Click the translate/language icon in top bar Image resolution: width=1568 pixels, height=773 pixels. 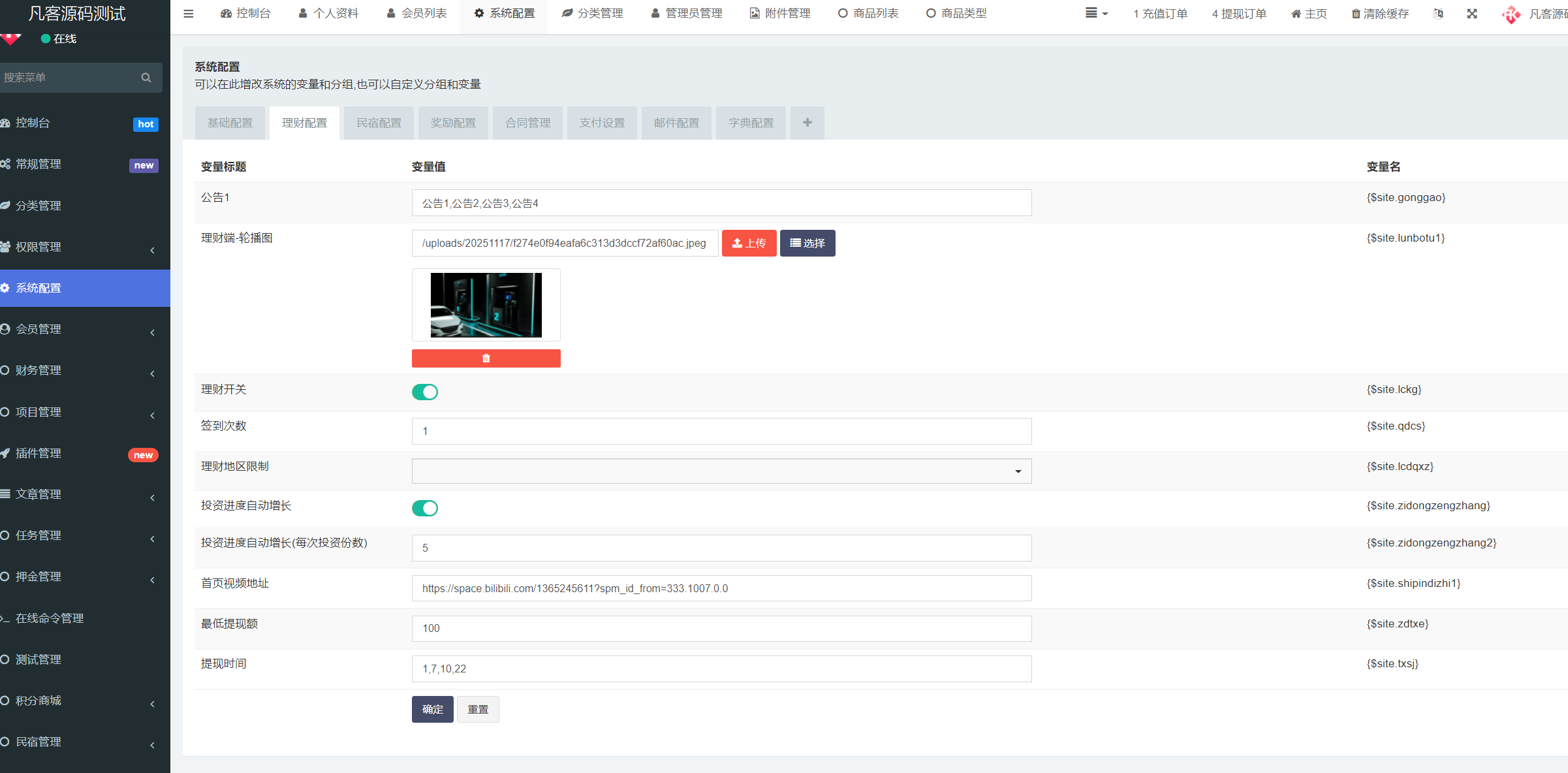point(1438,13)
